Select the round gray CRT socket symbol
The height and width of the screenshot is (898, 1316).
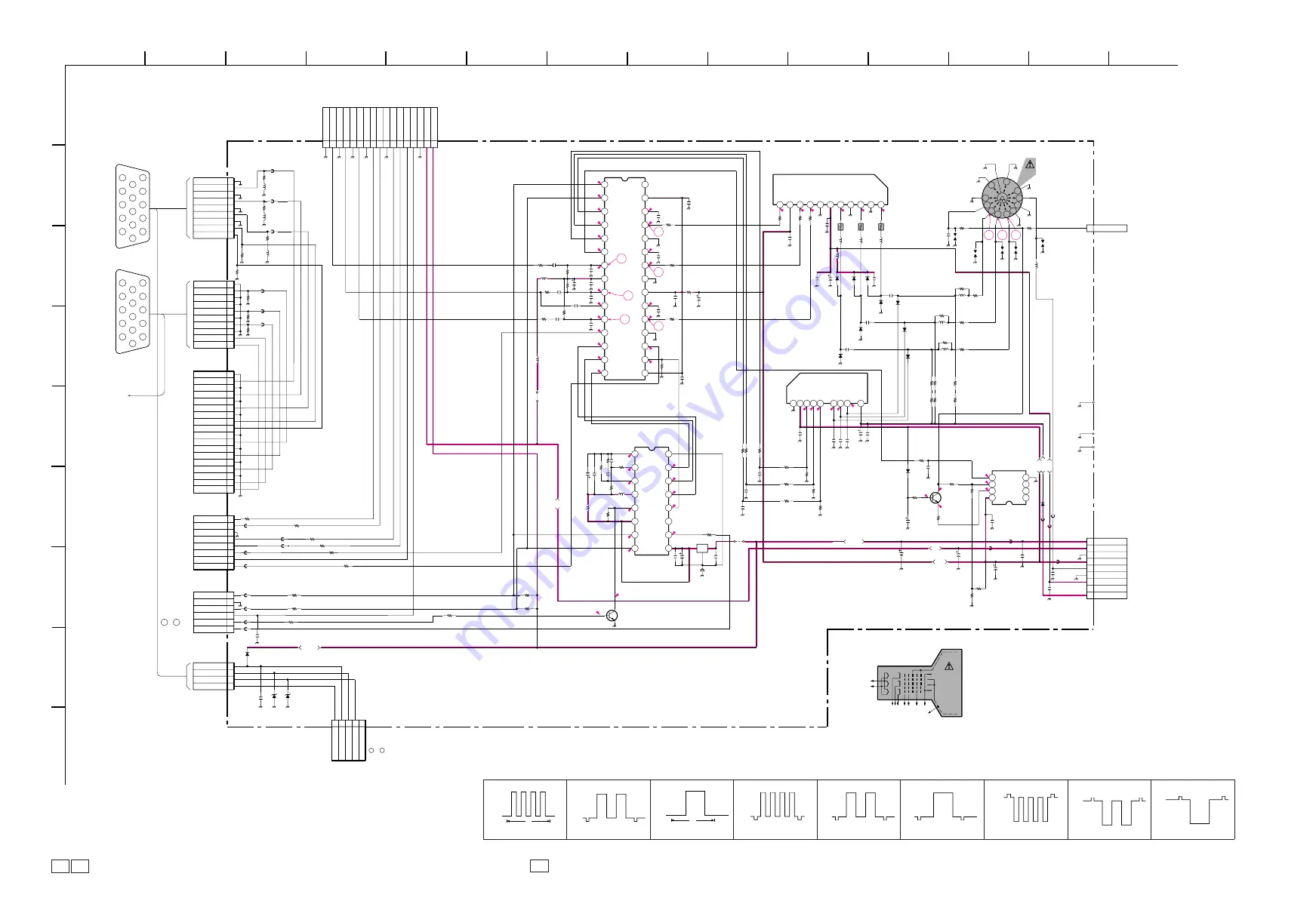coord(1002,198)
